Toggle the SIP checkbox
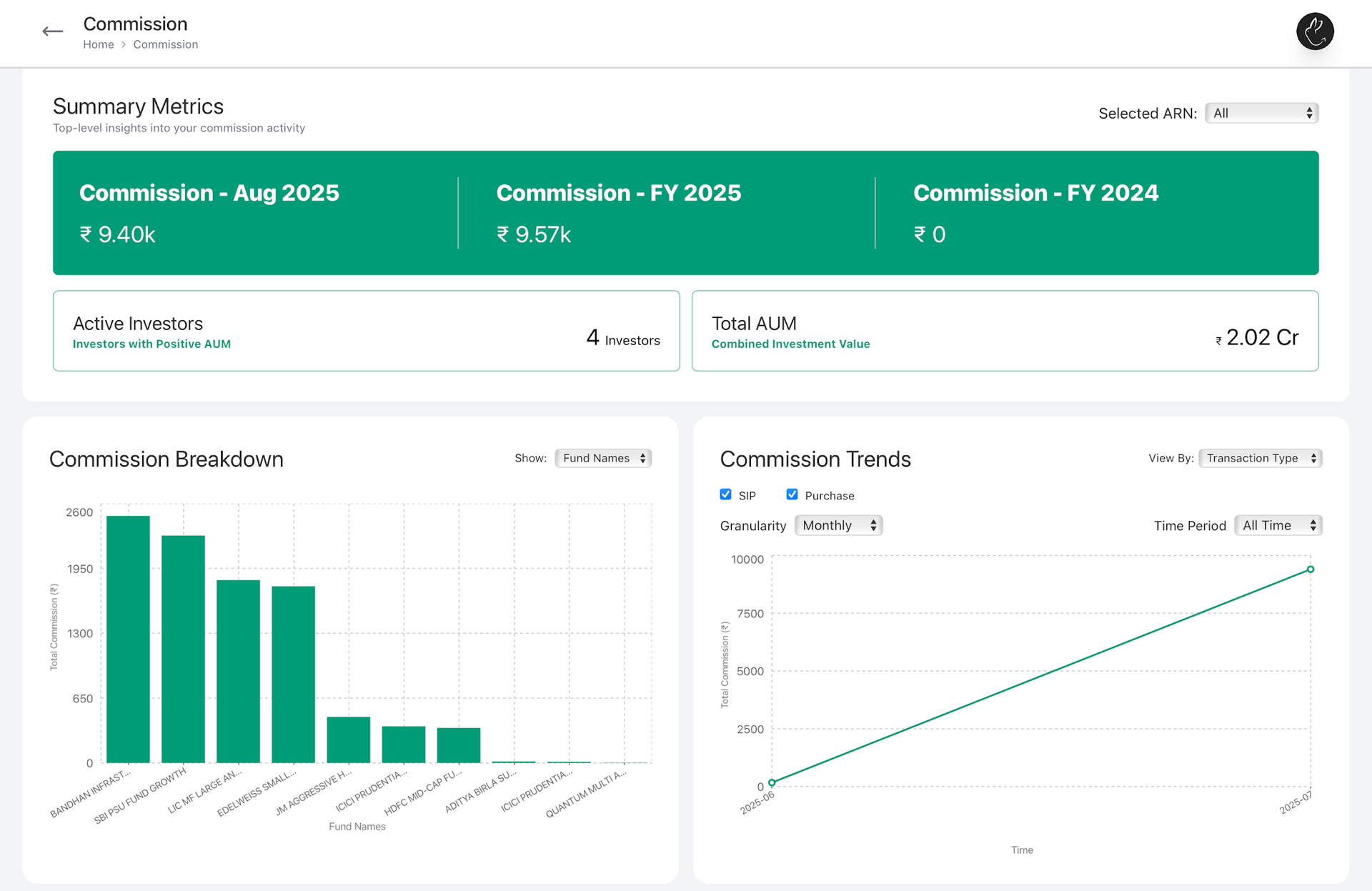This screenshot has width=1372, height=891. click(725, 494)
